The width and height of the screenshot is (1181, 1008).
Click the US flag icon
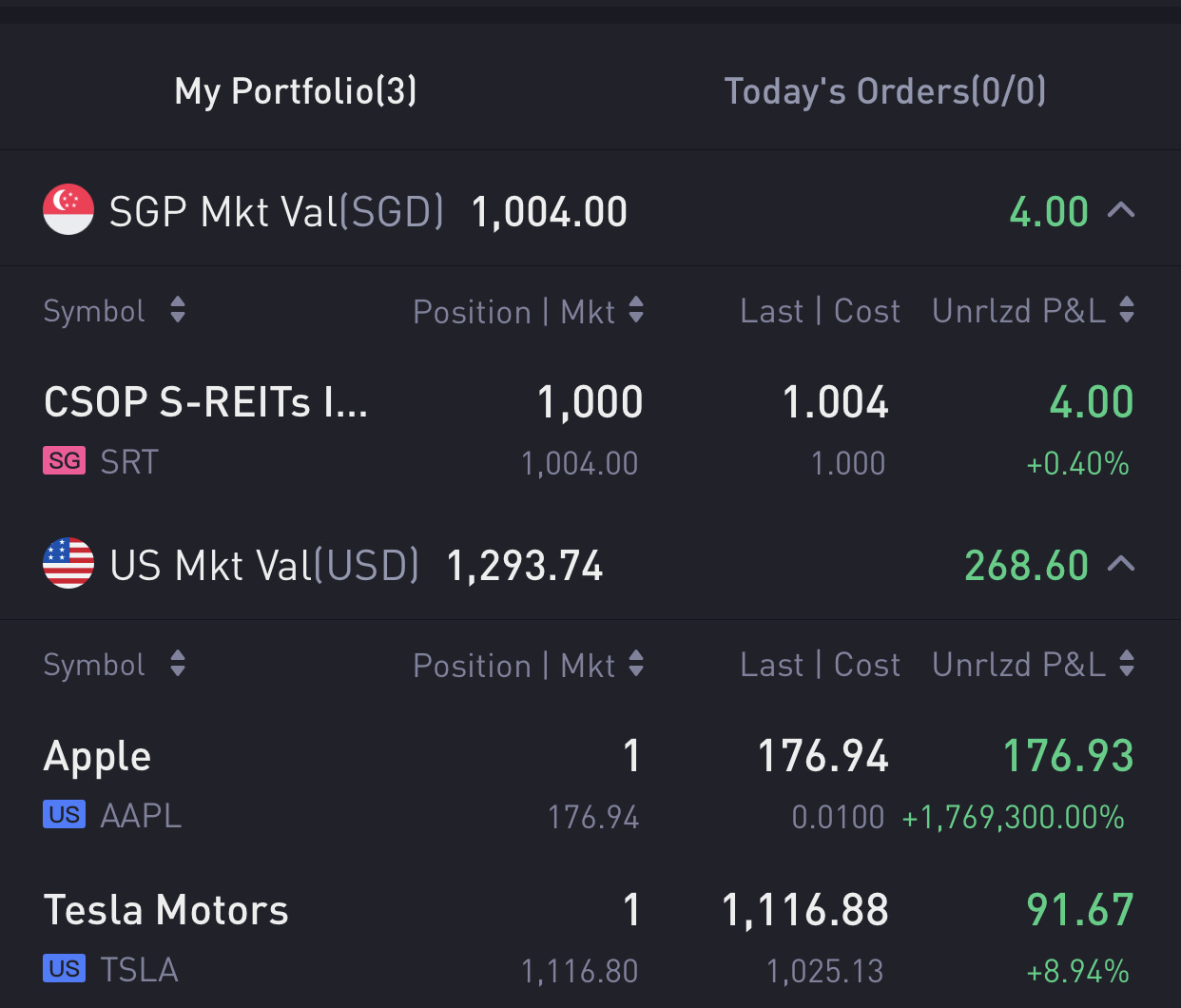pos(68,563)
